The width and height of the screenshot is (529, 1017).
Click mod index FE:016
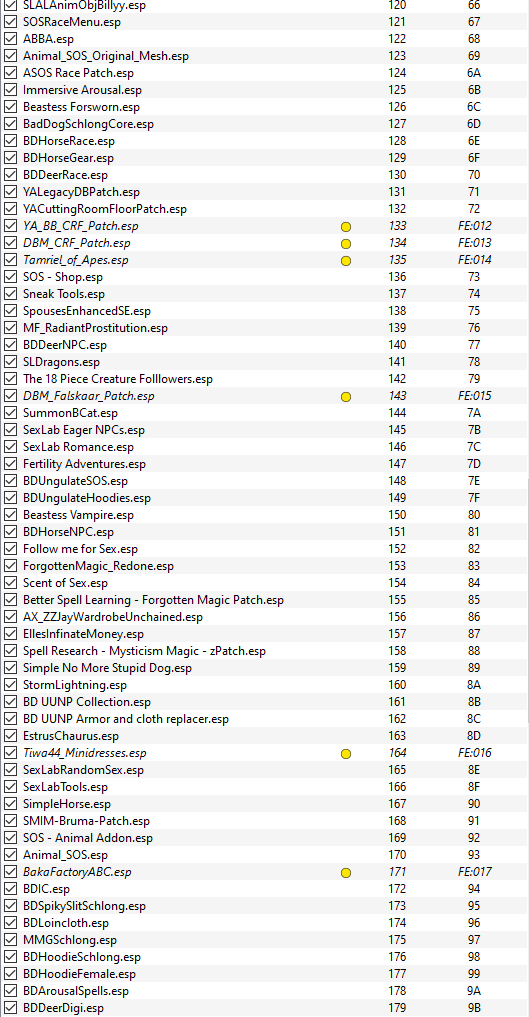tap(475, 753)
